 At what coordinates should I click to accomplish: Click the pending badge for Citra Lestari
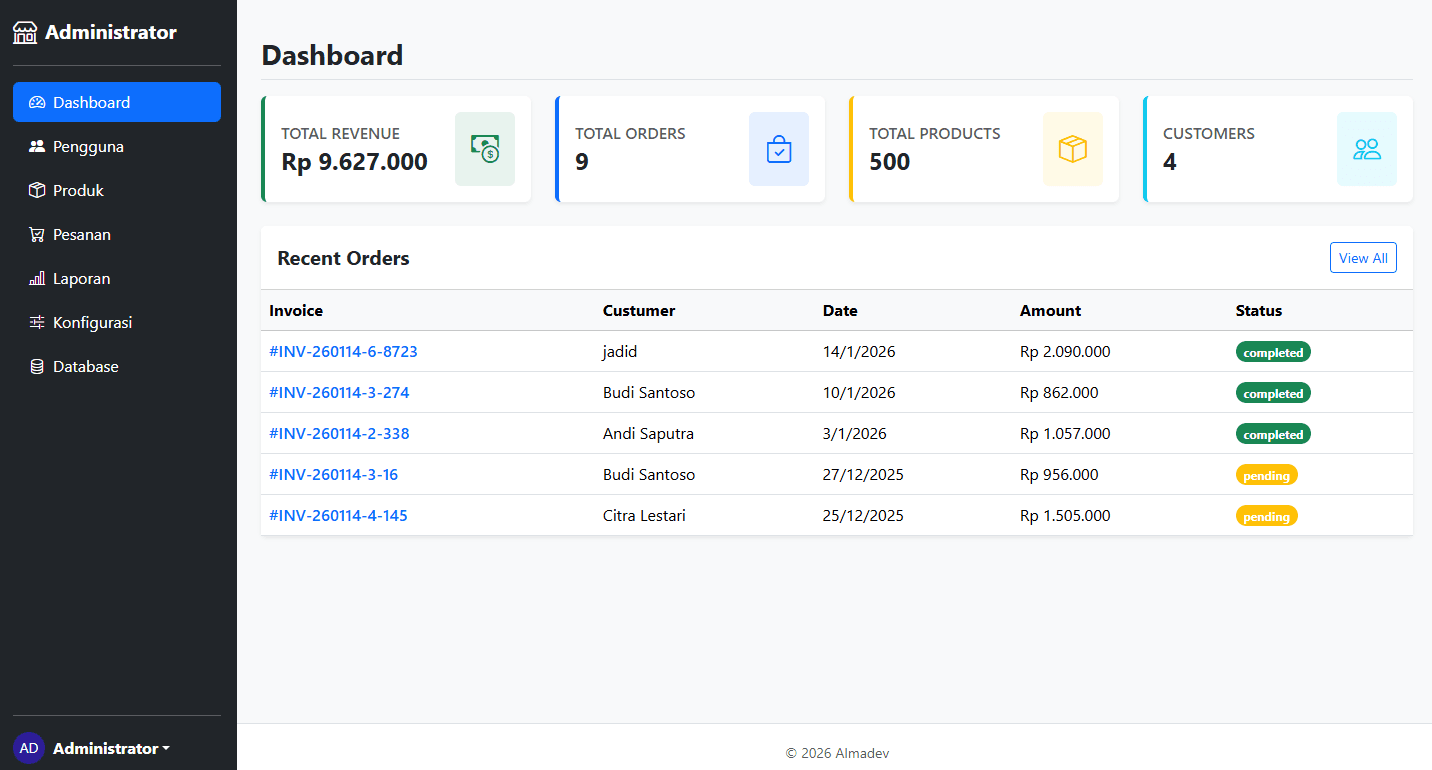coord(1266,516)
